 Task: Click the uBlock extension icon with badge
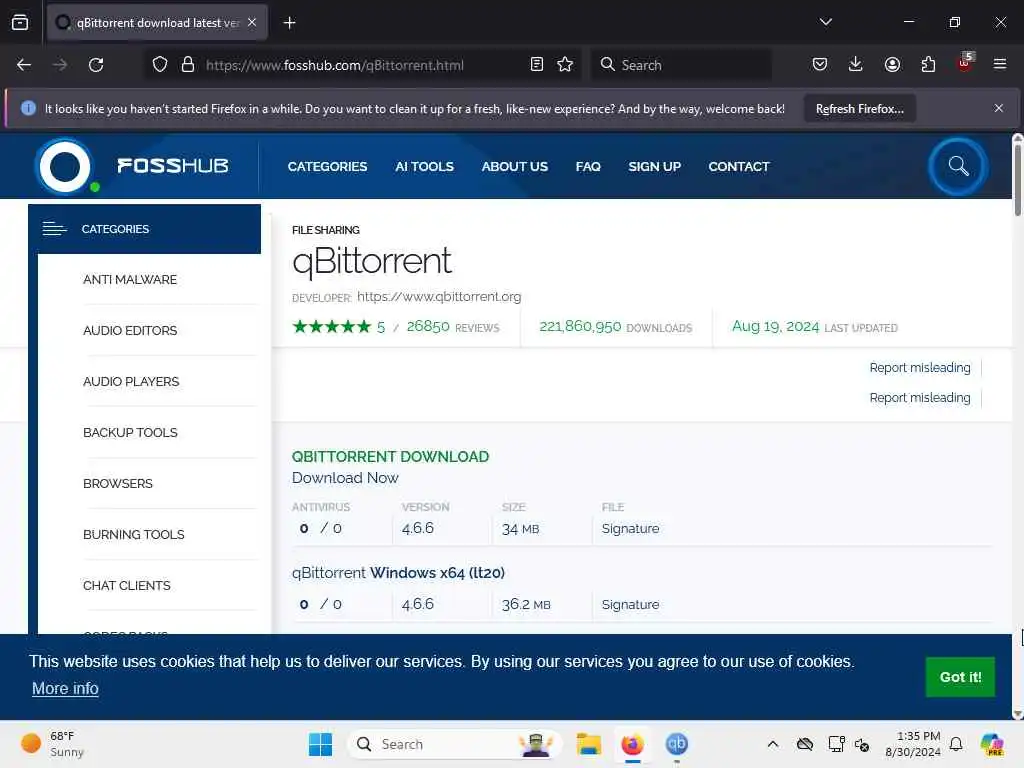coord(965,63)
